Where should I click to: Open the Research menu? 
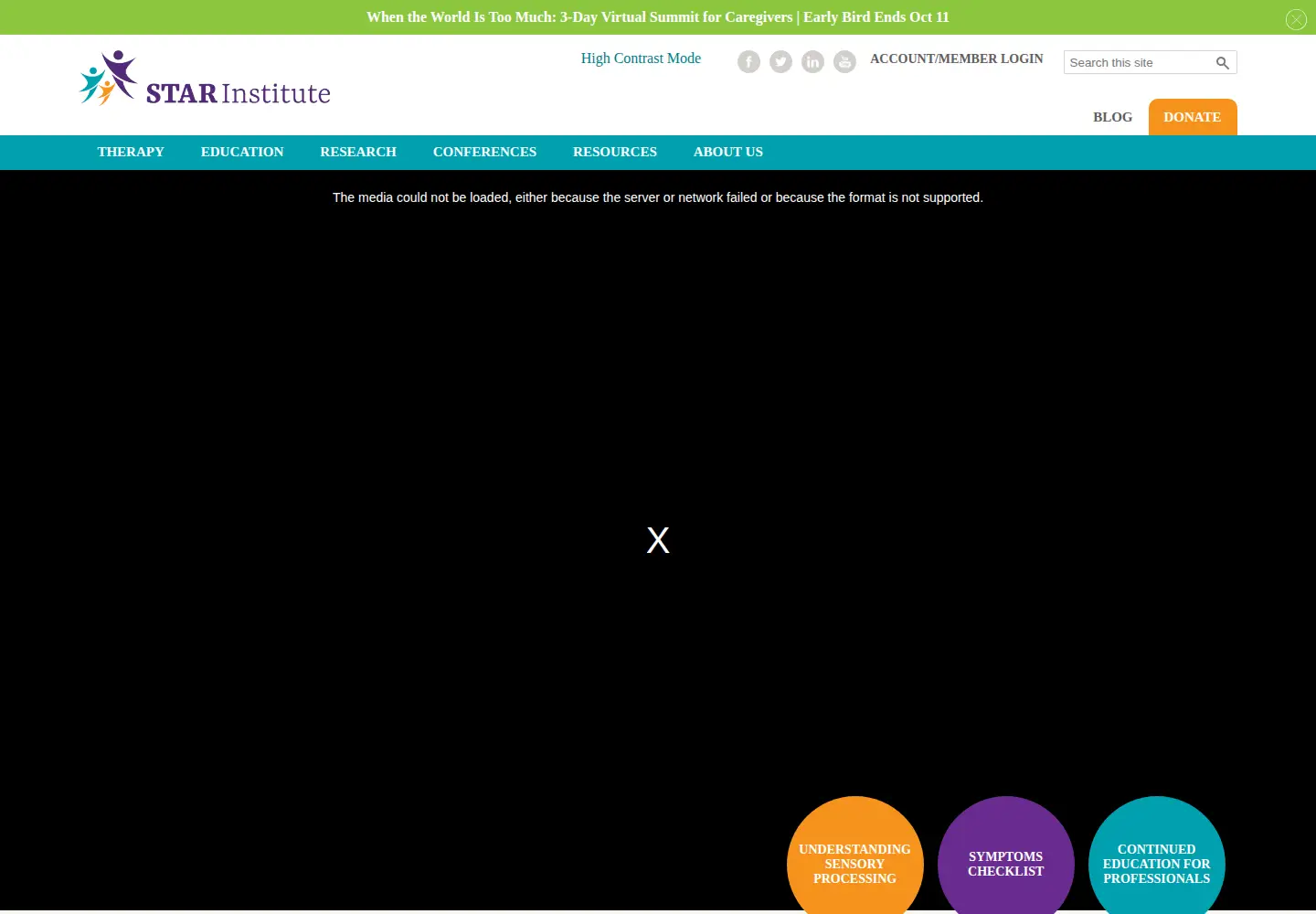point(358,152)
